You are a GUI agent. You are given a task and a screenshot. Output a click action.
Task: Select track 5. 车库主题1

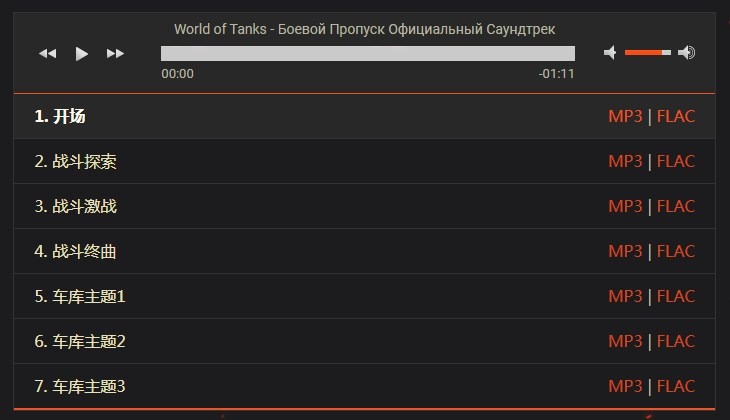tap(80, 296)
